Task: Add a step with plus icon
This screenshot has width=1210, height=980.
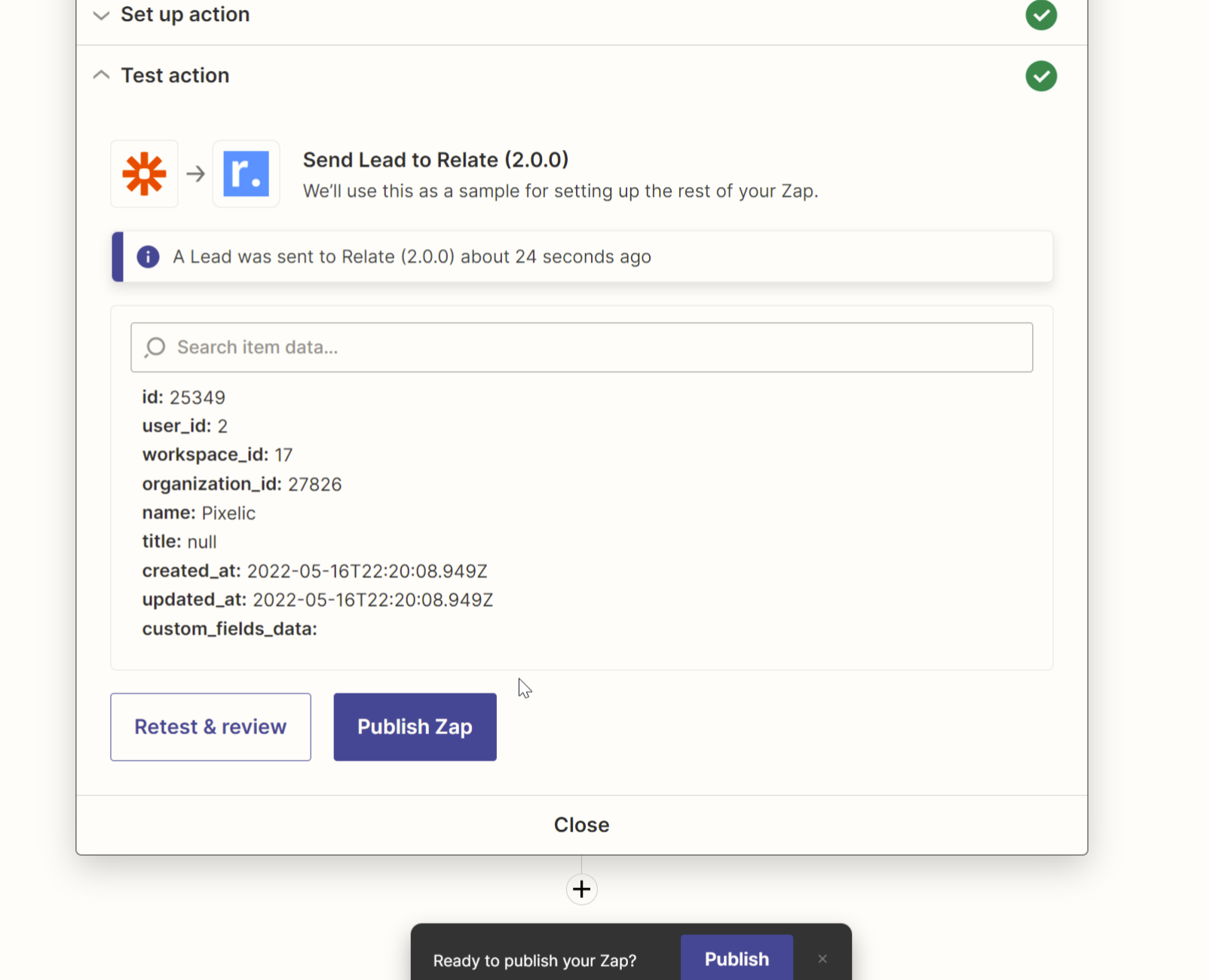Action: click(x=581, y=890)
